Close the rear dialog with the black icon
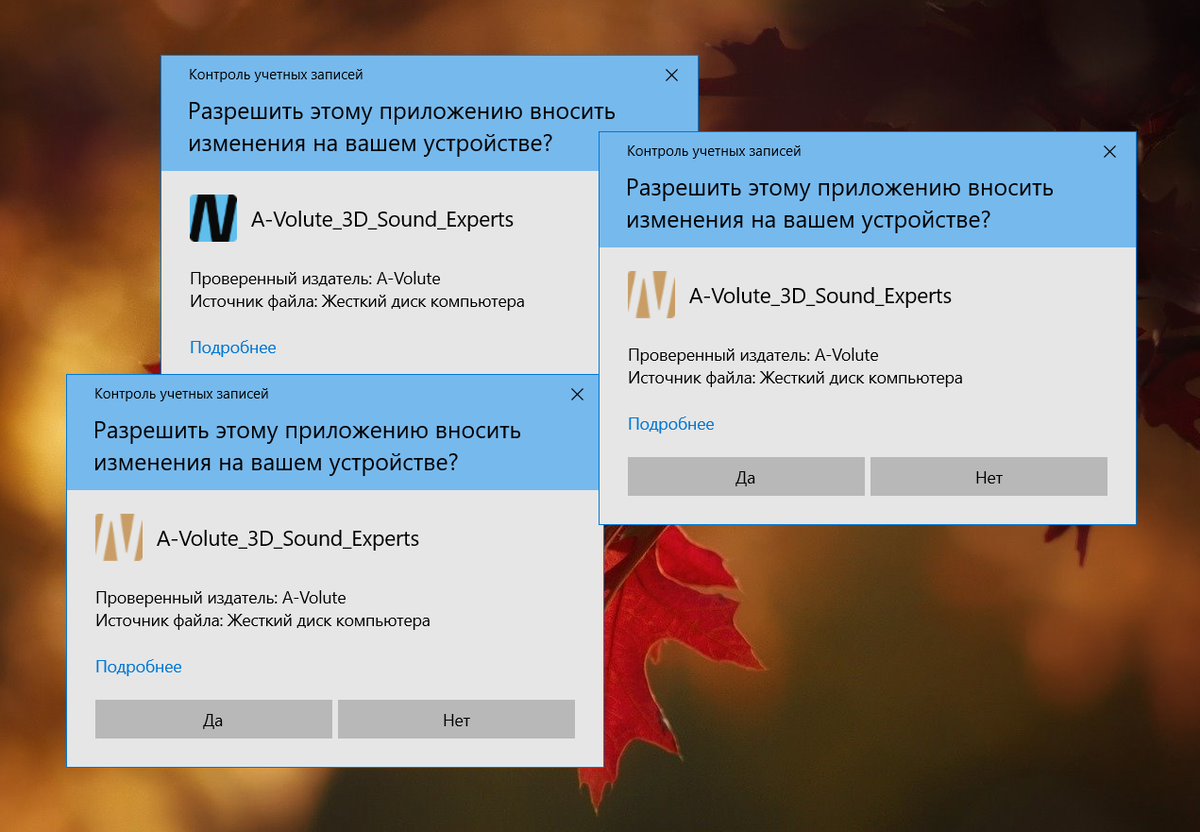Screen dimensions: 1200x832 pos(672,75)
